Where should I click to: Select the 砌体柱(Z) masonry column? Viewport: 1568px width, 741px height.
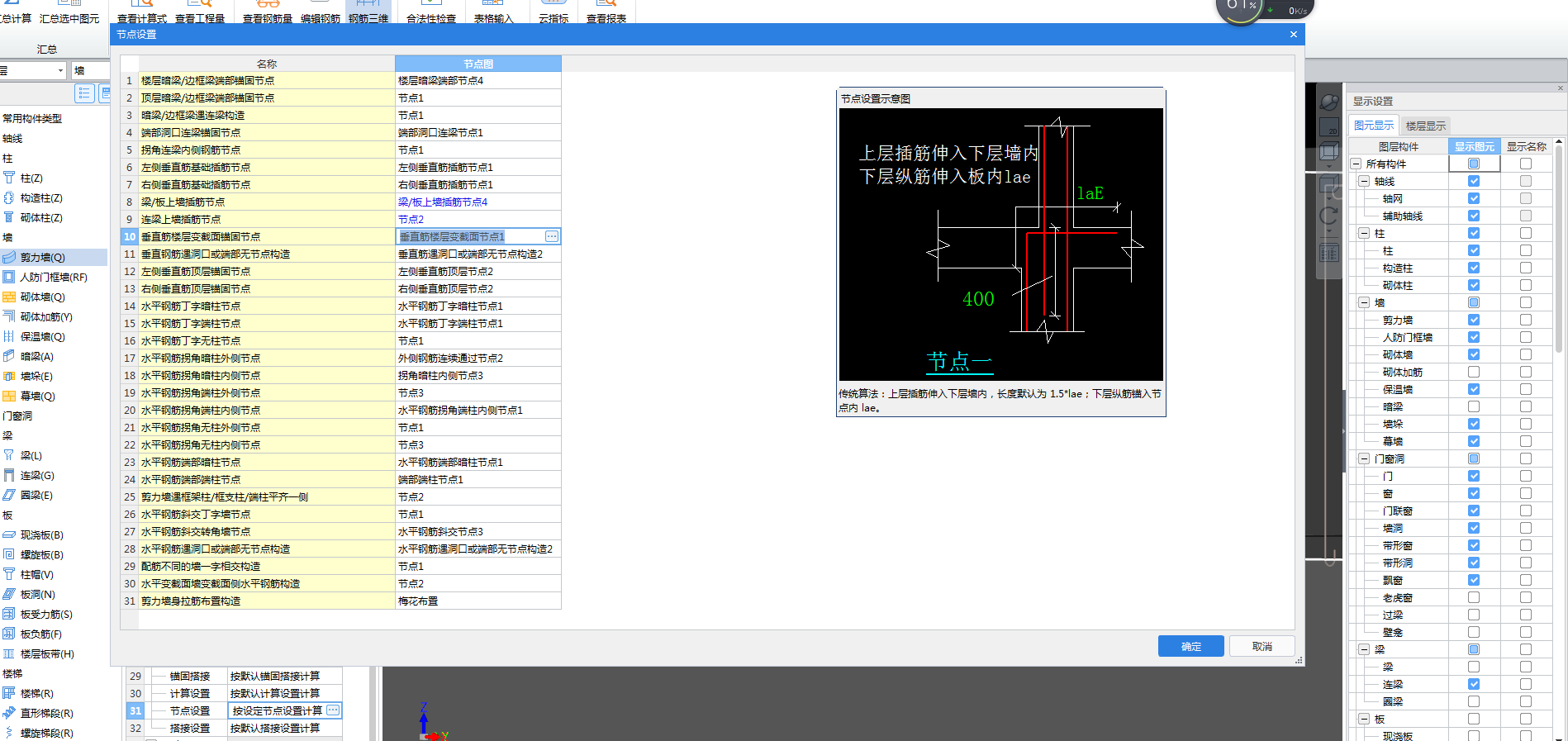[x=40, y=217]
